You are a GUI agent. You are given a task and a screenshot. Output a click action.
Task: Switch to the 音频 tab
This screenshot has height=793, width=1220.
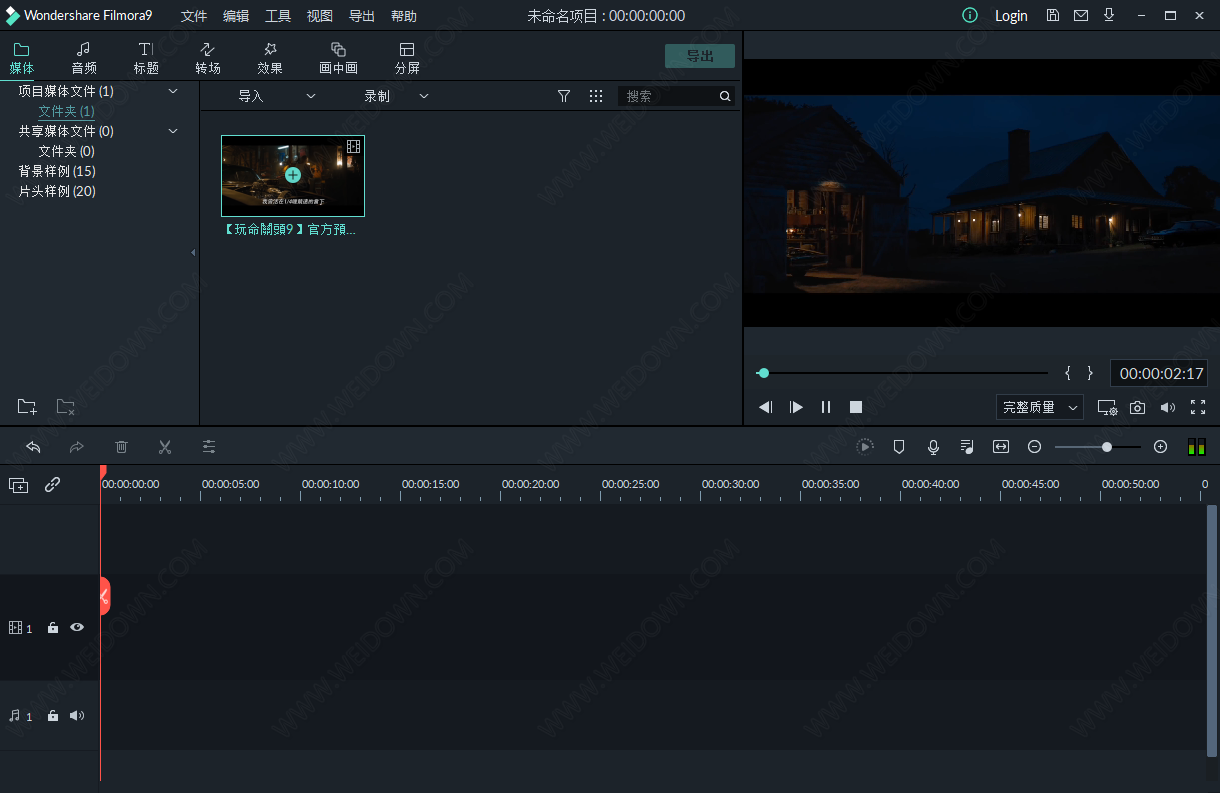pyautogui.click(x=84, y=58)
